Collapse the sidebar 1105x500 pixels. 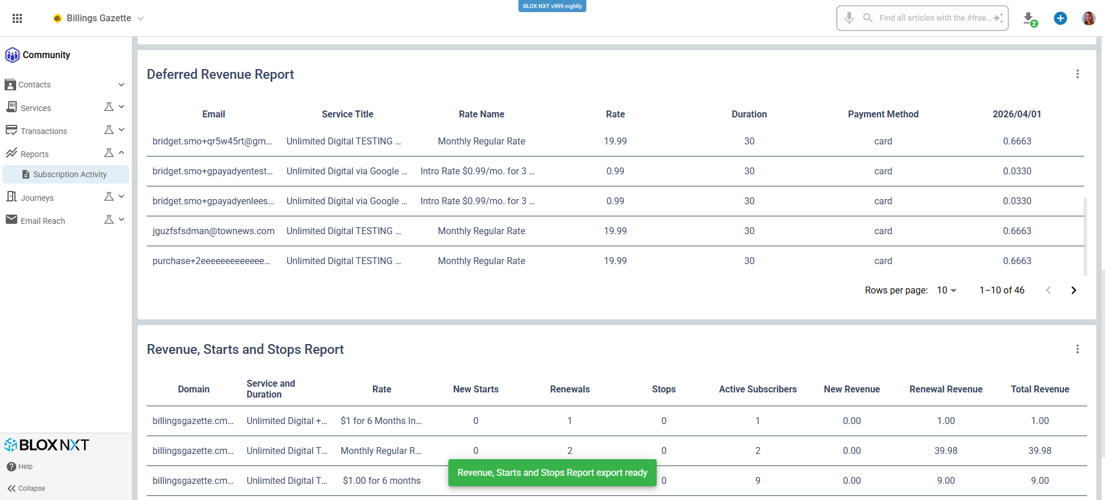[x=26, y=488]
